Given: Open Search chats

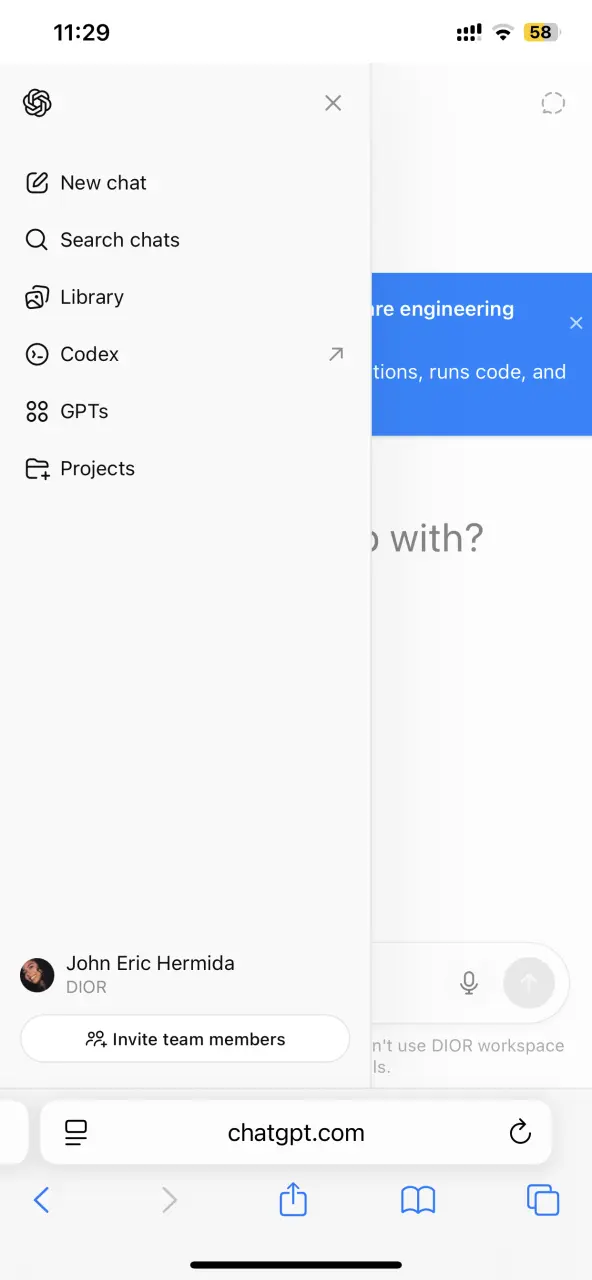Looking at the screenshot, I should pyautogui.click(x=185, y=240).
